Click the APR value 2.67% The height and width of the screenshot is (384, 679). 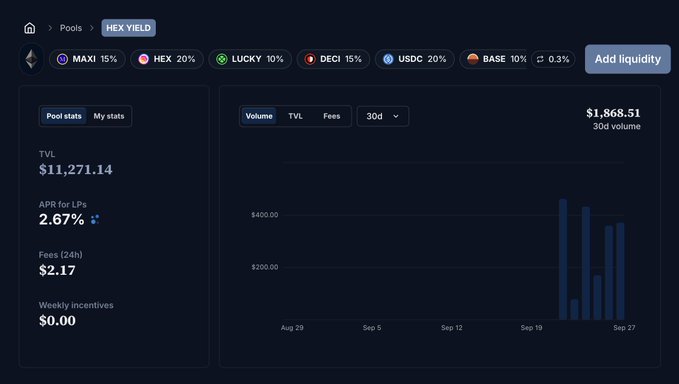click(61, 219)
